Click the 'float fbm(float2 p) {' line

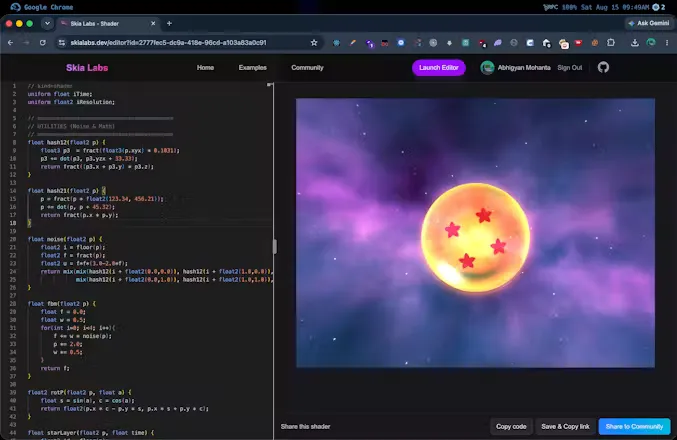coord(62,304)
